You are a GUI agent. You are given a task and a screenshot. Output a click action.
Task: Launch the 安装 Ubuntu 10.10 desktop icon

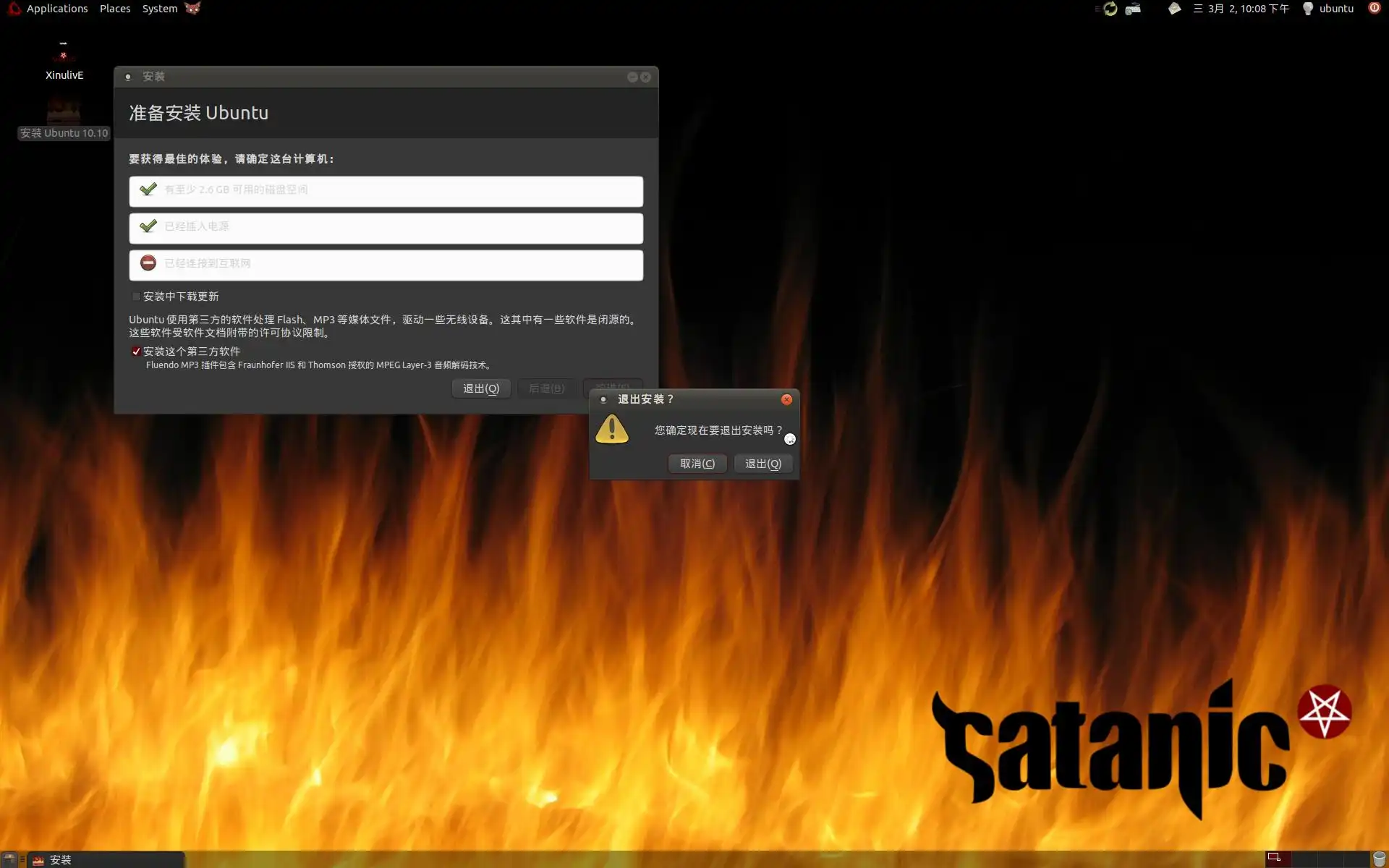click(64, 116)
